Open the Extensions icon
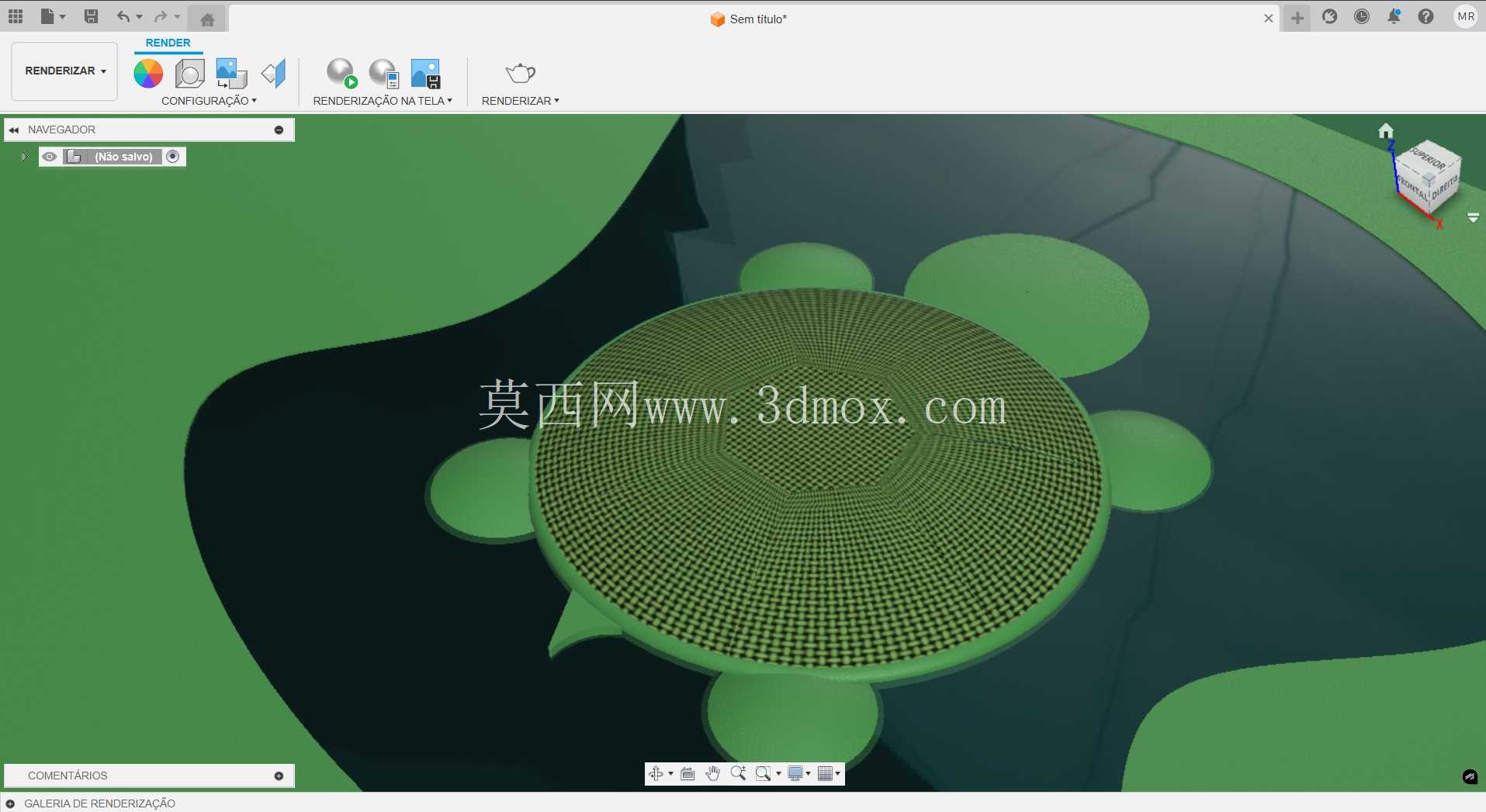Viewport: 1486px width, 812px height. (x=1330, y=16)
